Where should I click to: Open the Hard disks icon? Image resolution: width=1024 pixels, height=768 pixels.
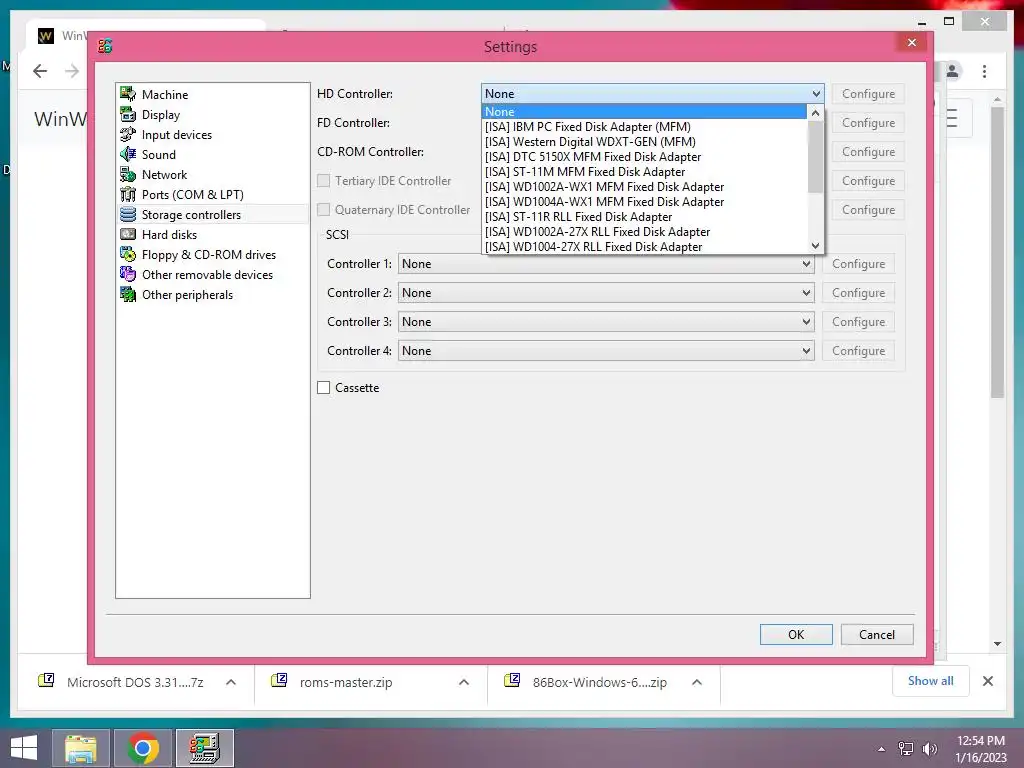pos(128,234)
